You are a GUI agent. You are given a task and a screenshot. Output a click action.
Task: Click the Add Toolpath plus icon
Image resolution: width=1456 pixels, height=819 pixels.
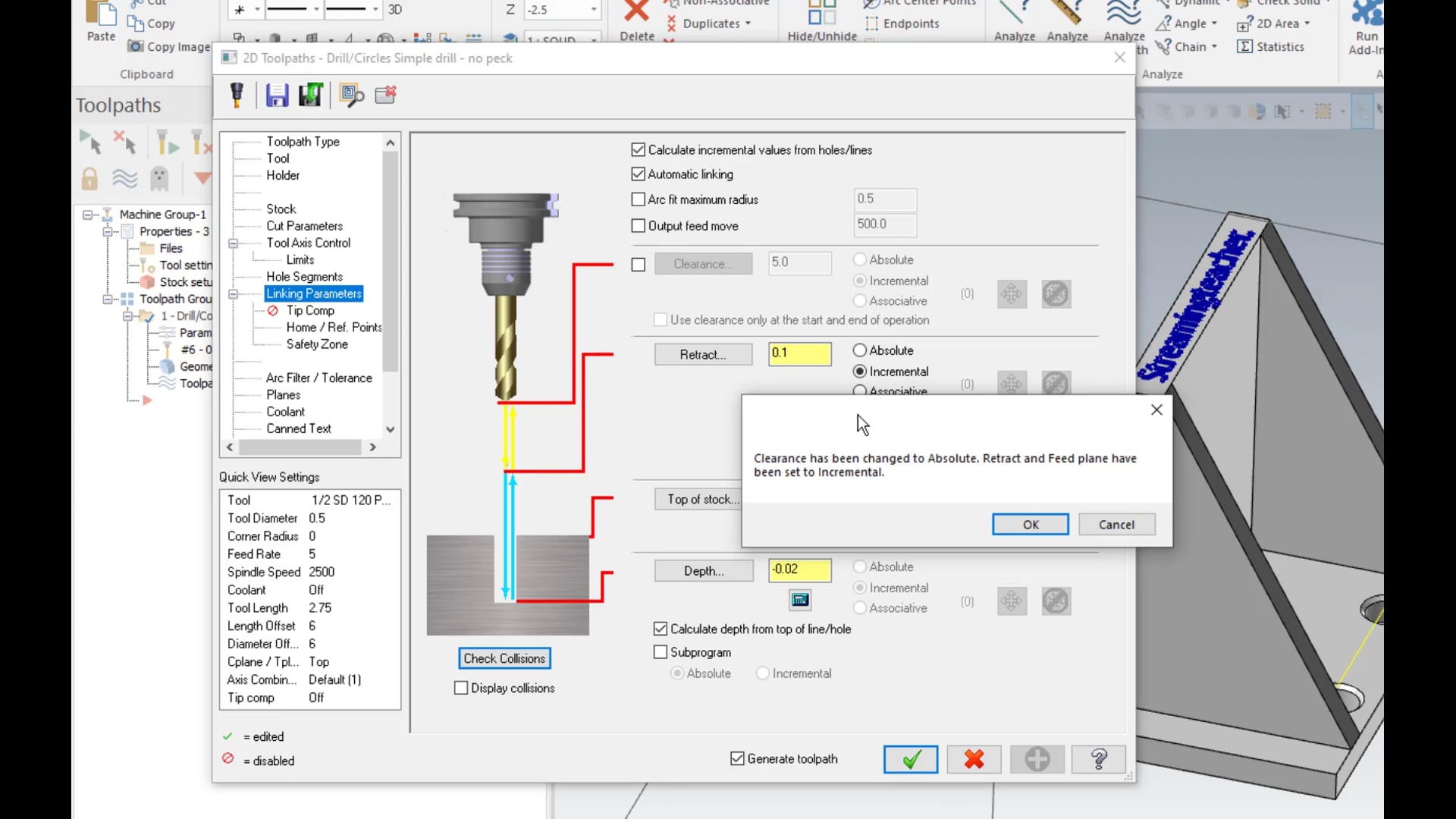click(1037, 759)
